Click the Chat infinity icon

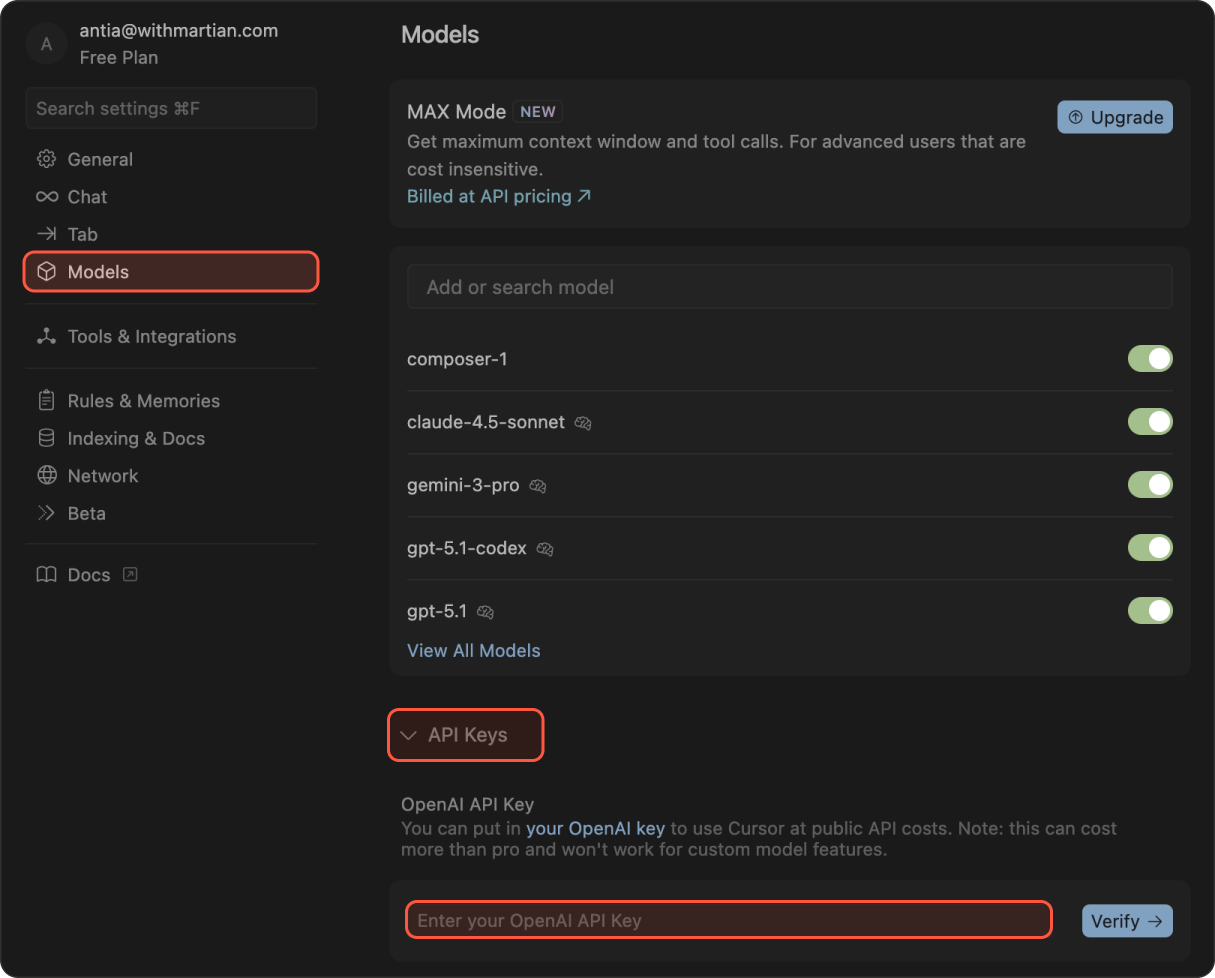(46, 197)
